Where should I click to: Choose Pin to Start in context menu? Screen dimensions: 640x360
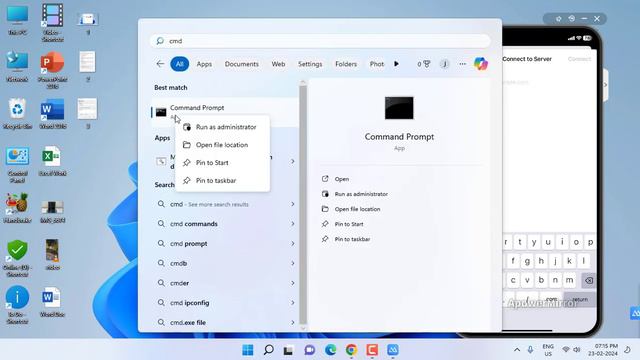point(222,162)
